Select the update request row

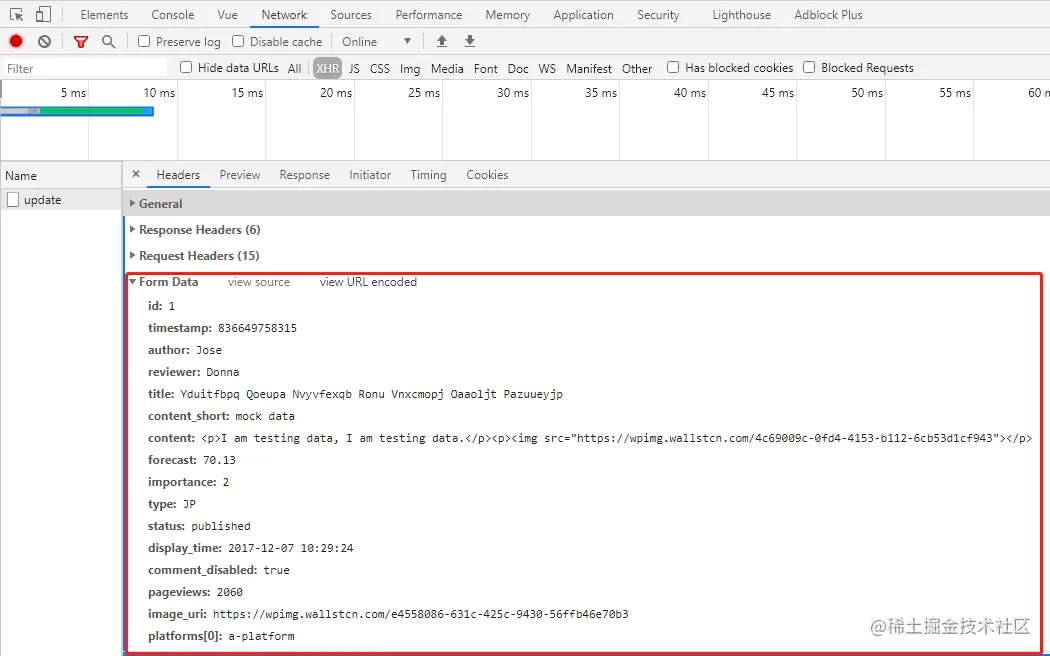pyautogui.click(x=61, y=199)
